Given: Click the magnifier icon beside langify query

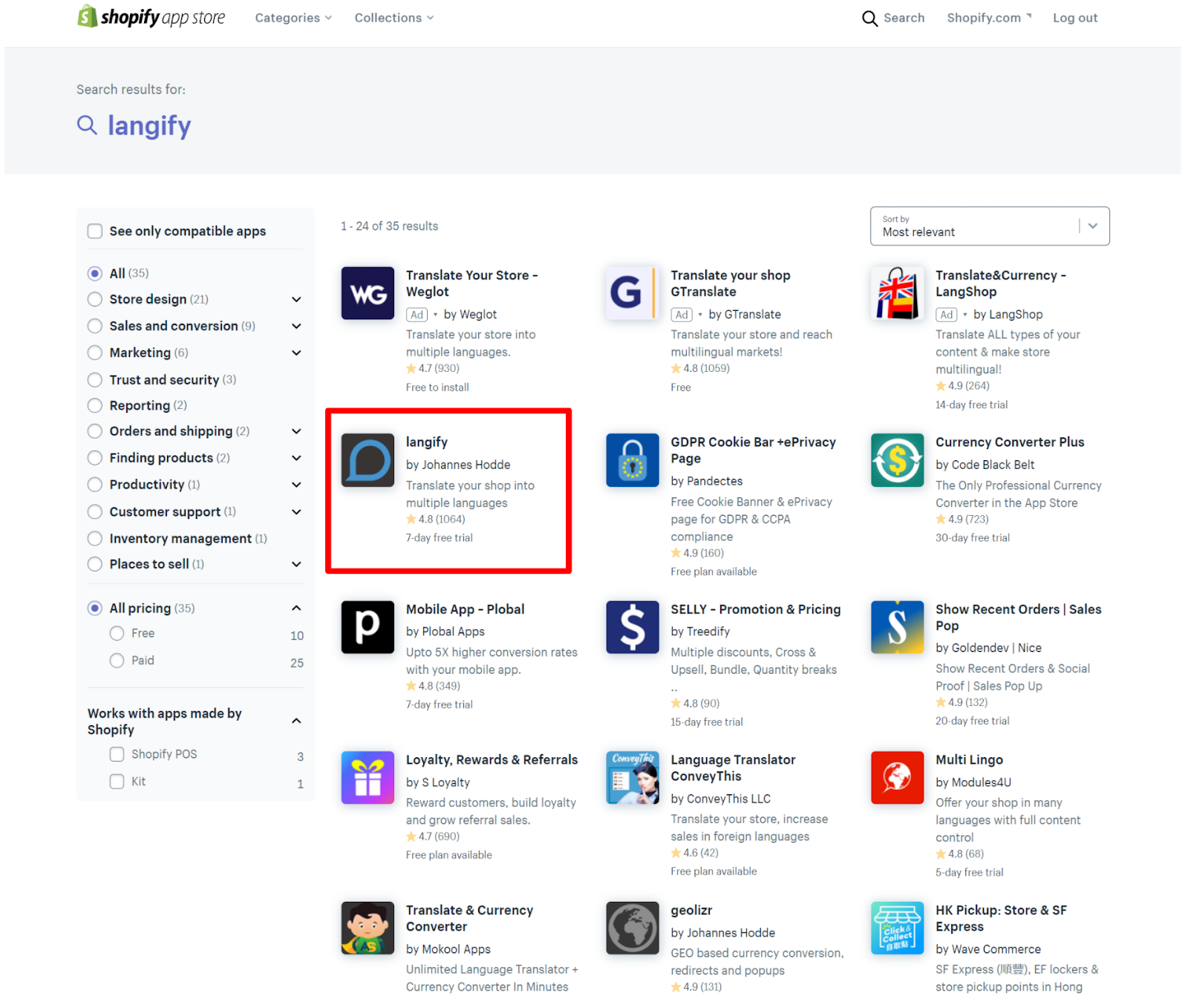Looking at the screenshot, I should (x=87, y=125).
